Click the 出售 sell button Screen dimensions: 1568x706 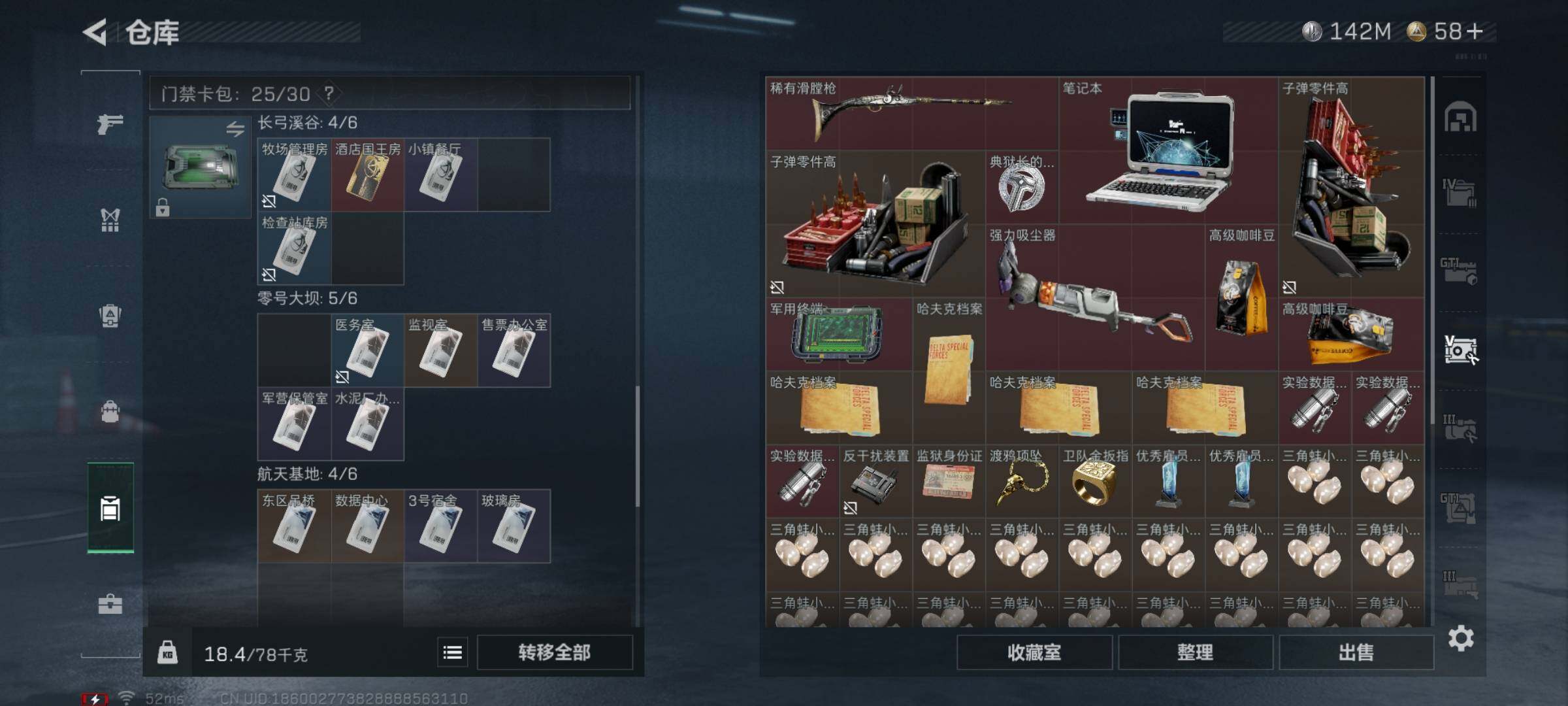(x=1356, y=652)
